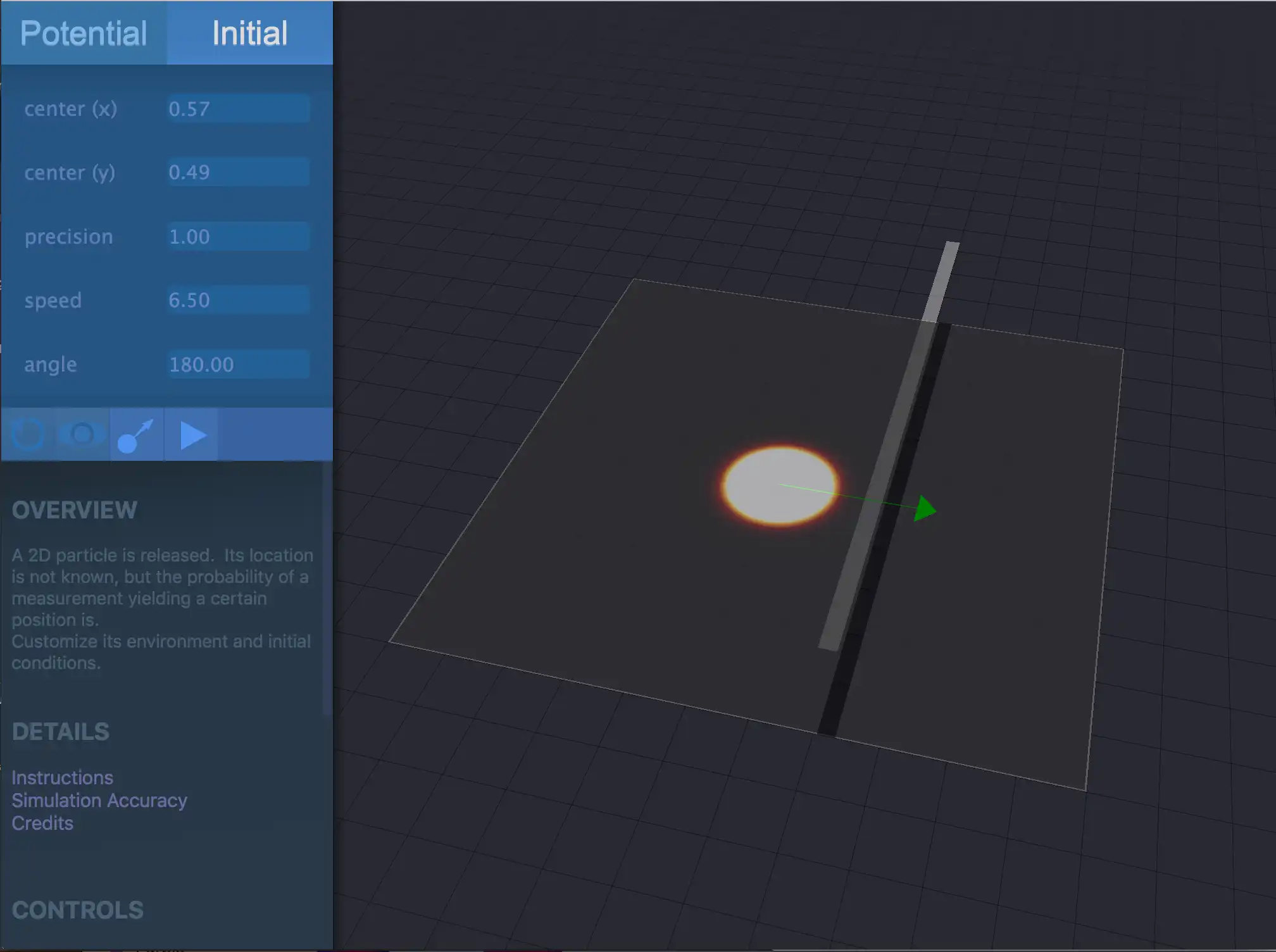Click the Instructions link
Image resolution: width=1276 pixels, height=952 pixels.
click(62, 778)
